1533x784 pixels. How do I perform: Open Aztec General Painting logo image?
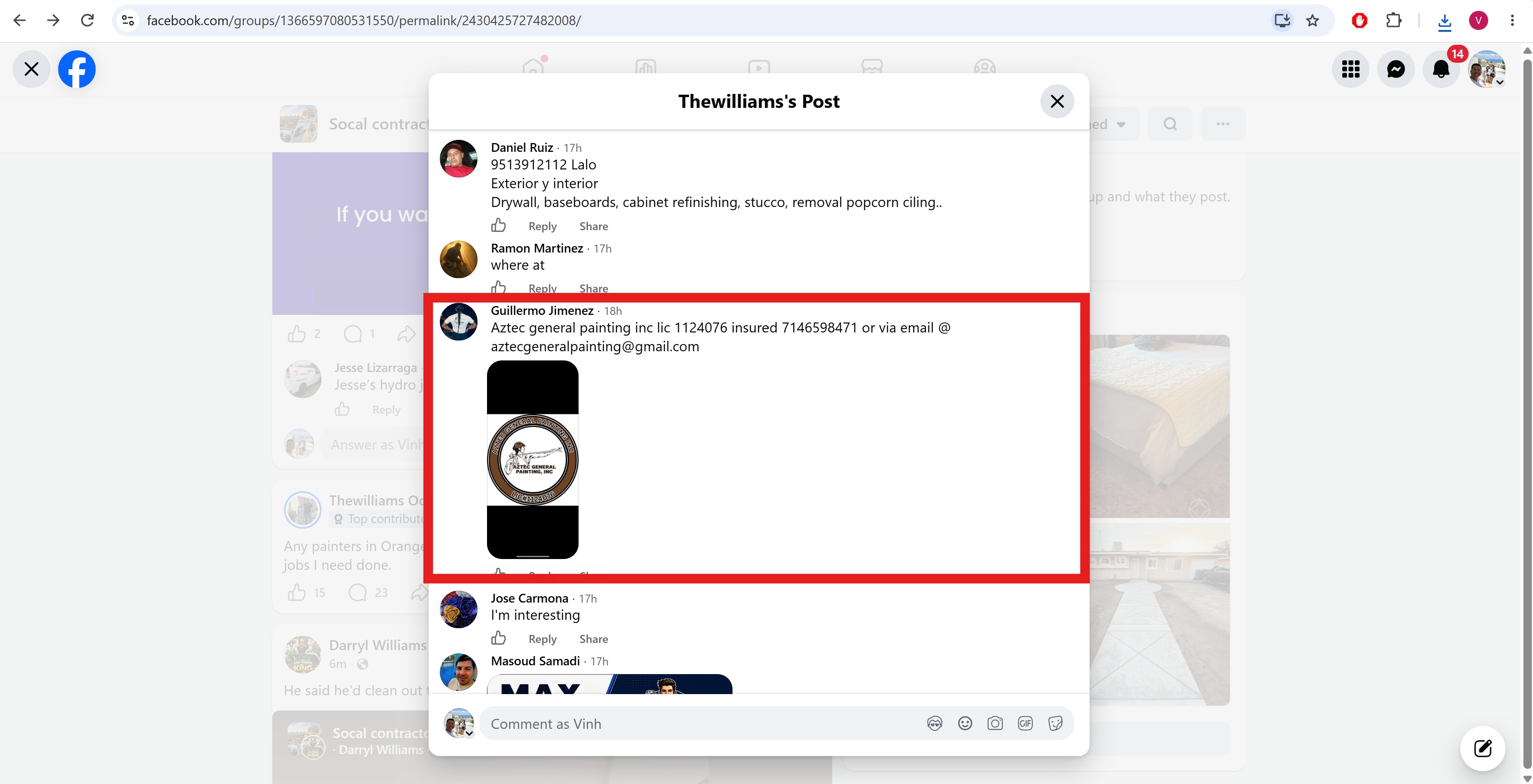pyautogui.click(x=533, y=459)
